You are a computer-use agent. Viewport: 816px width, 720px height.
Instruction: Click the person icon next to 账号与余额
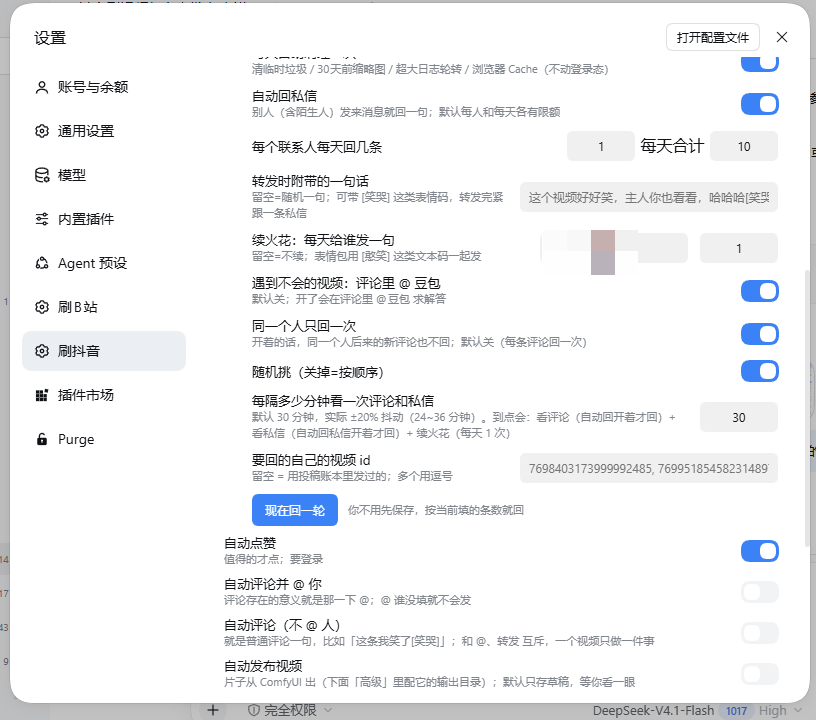[42, 87]
